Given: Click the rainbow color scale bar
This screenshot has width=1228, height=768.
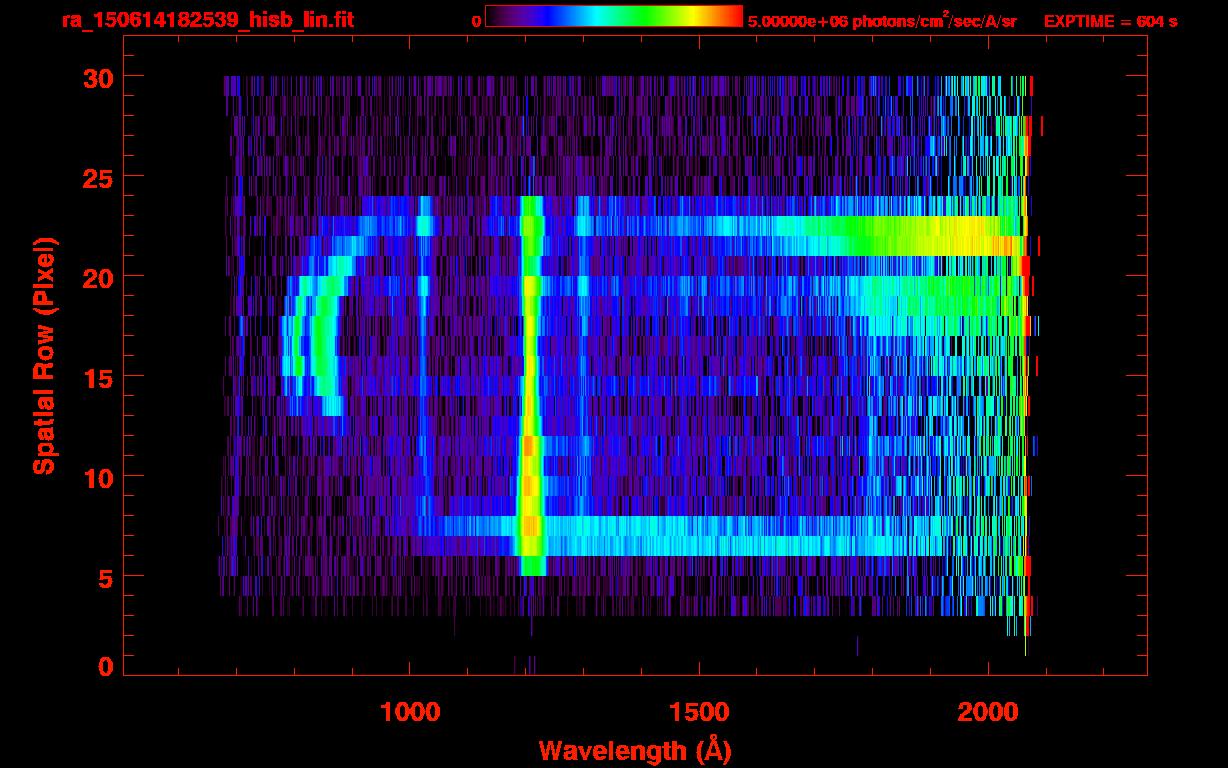Looking at the screenshot, I should [x=613, y=16].
